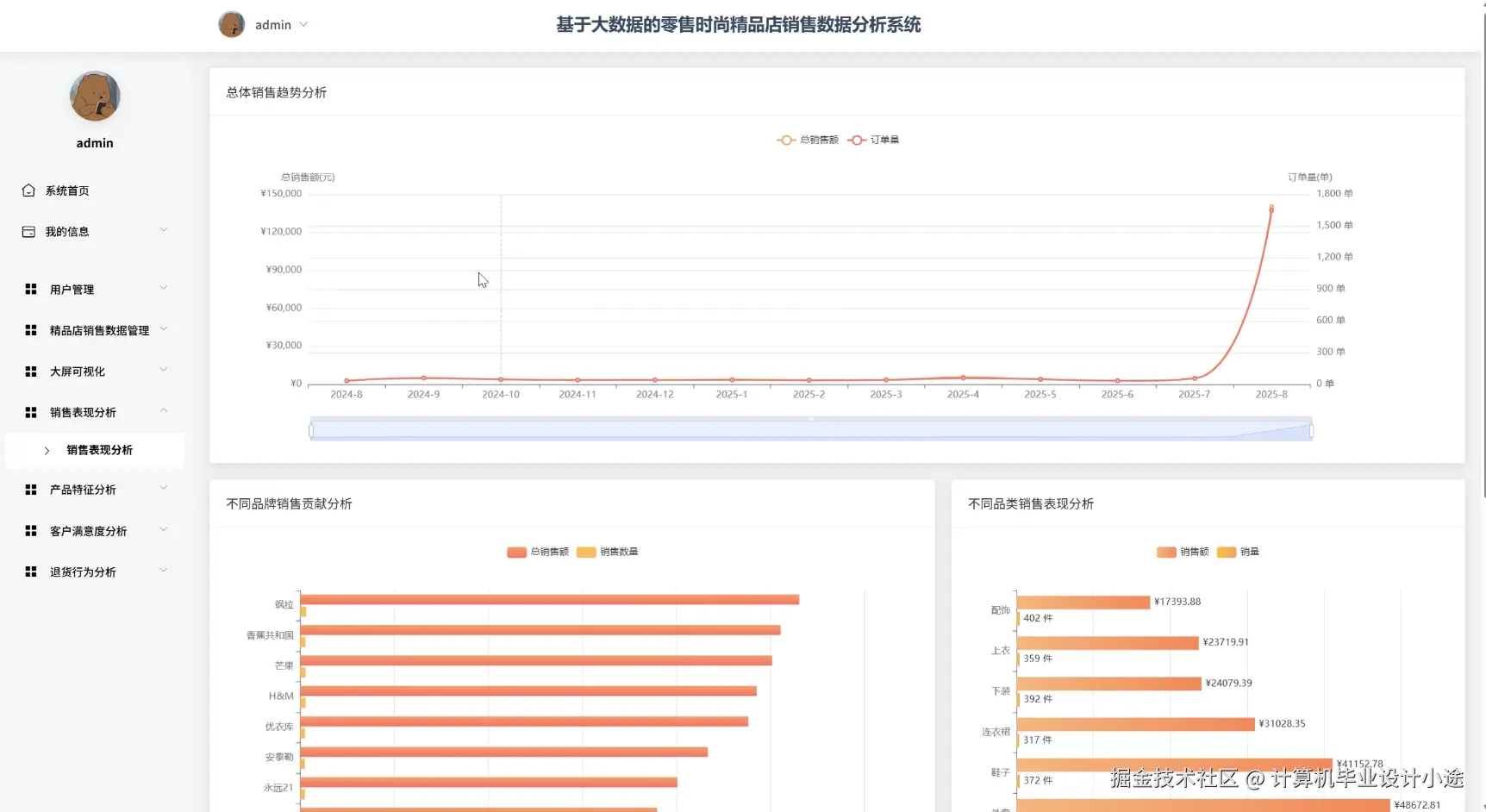Toggle 销售额 legend in the category performance chart

tap(1183, 552)
